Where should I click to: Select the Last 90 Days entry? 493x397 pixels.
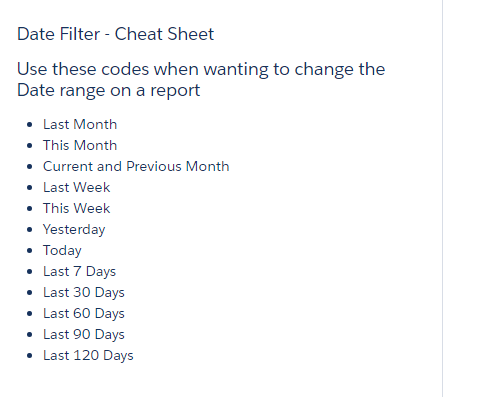pos(84,335)
